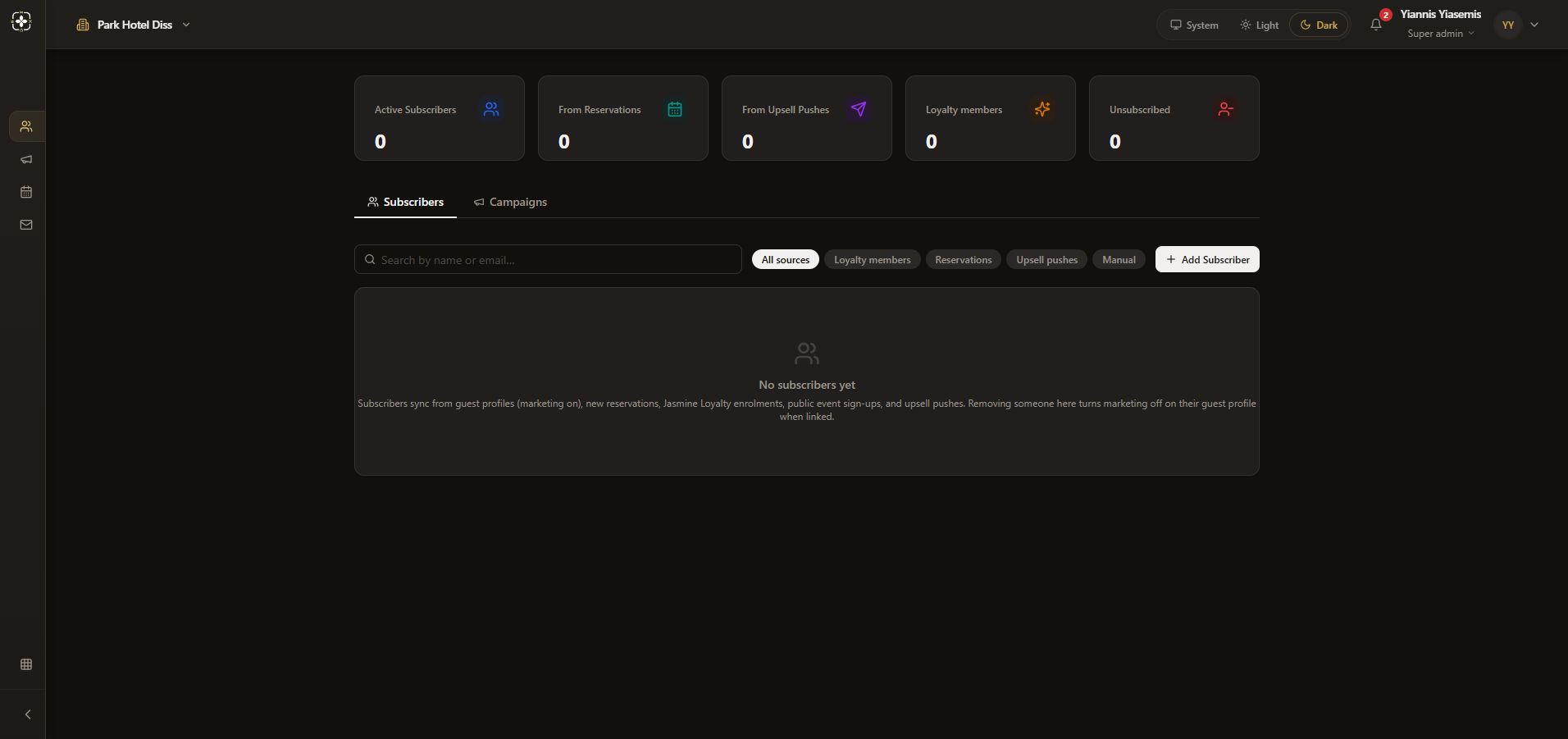Image resolution: width=1568 pixels, height=739 pixels.
Task: Open notifications bell icon
Action: tap(1376, 25)
